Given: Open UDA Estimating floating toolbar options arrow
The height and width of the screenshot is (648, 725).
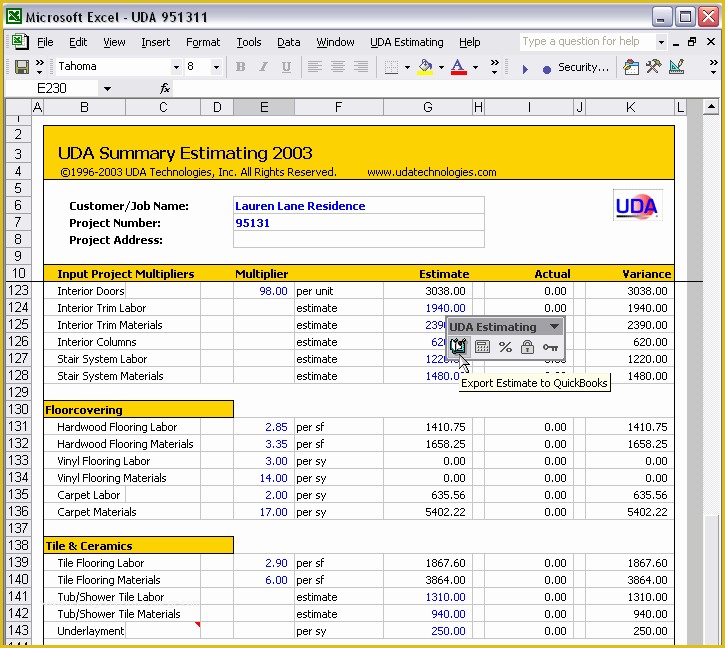Looking at the screenshot, I should [x=554, y=327].
